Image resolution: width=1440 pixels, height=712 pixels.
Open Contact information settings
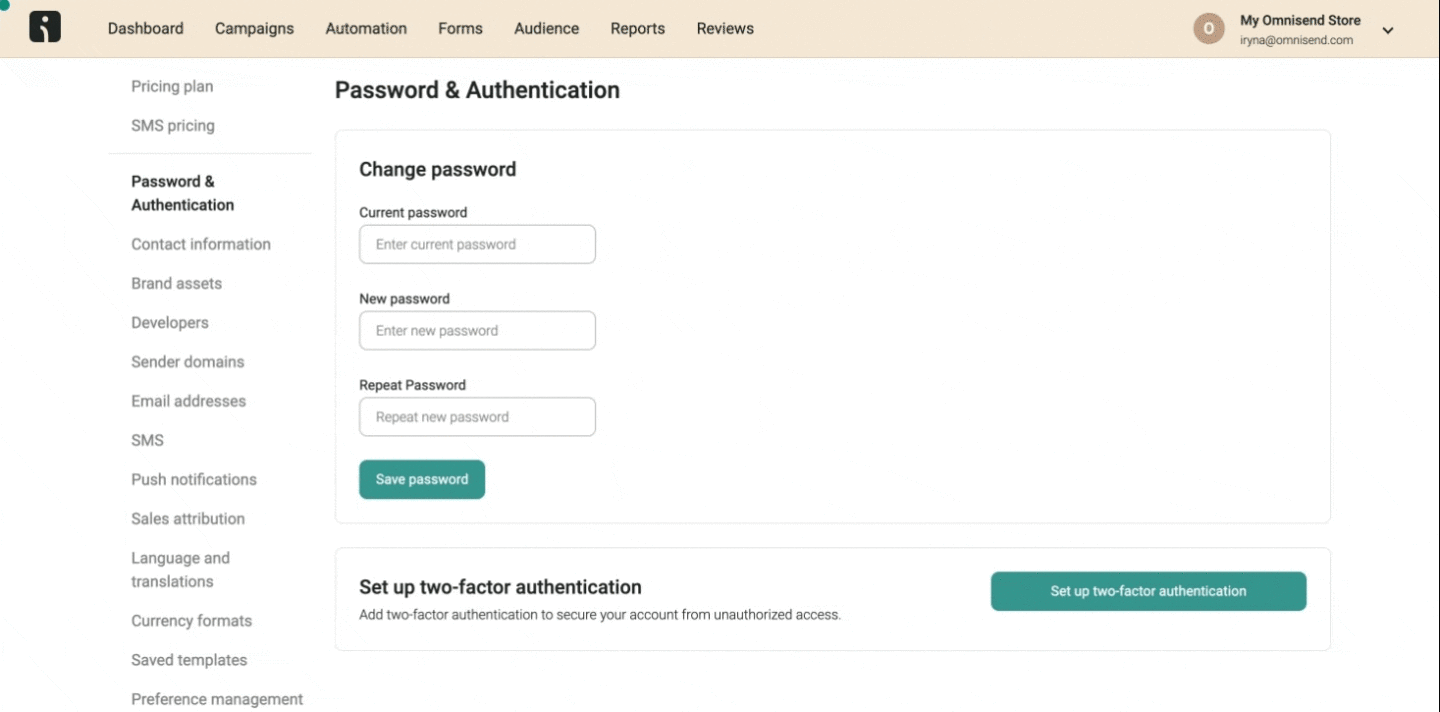pyautogui.click(x=201, y=244)
